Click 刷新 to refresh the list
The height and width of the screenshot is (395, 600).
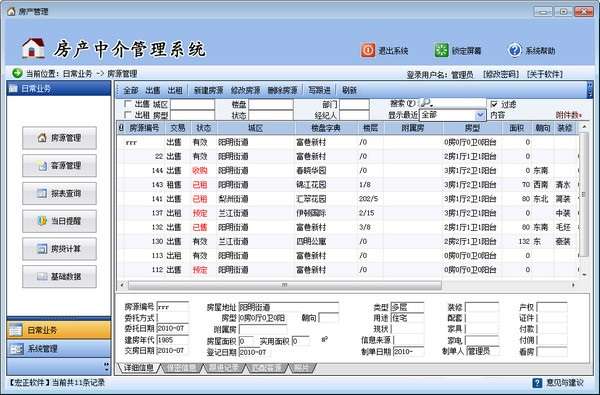click(349, 90)
